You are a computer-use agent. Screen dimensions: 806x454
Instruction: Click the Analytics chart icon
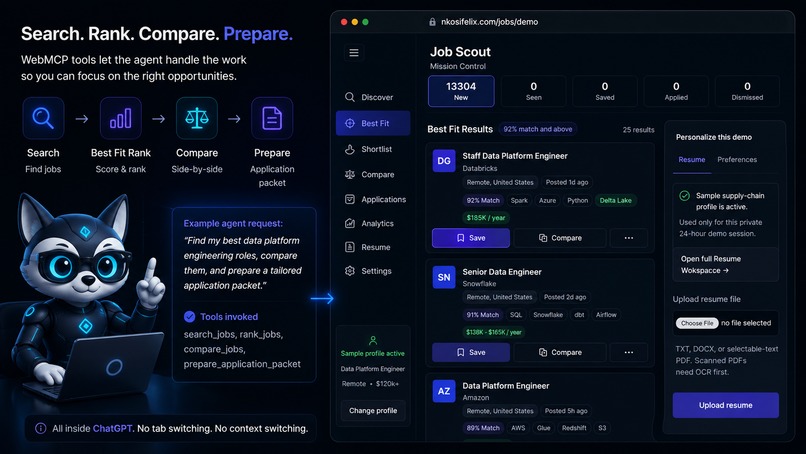click(x=350, y=223)
